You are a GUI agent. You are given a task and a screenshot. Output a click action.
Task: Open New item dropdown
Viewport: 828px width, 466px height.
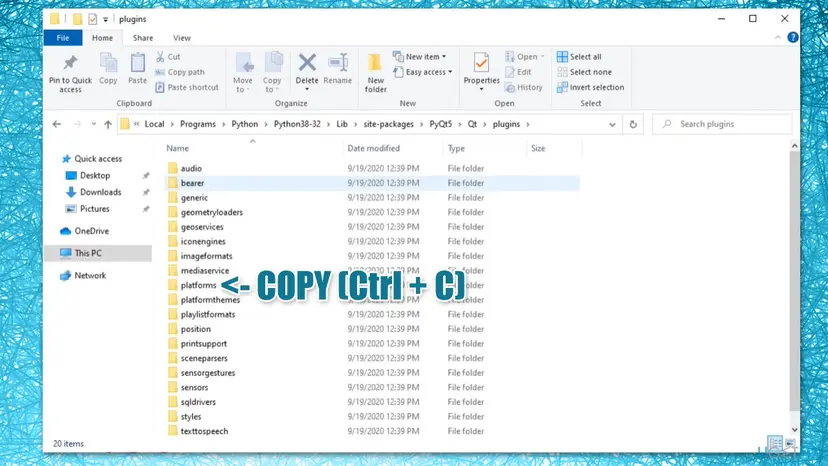pos(420,57)
